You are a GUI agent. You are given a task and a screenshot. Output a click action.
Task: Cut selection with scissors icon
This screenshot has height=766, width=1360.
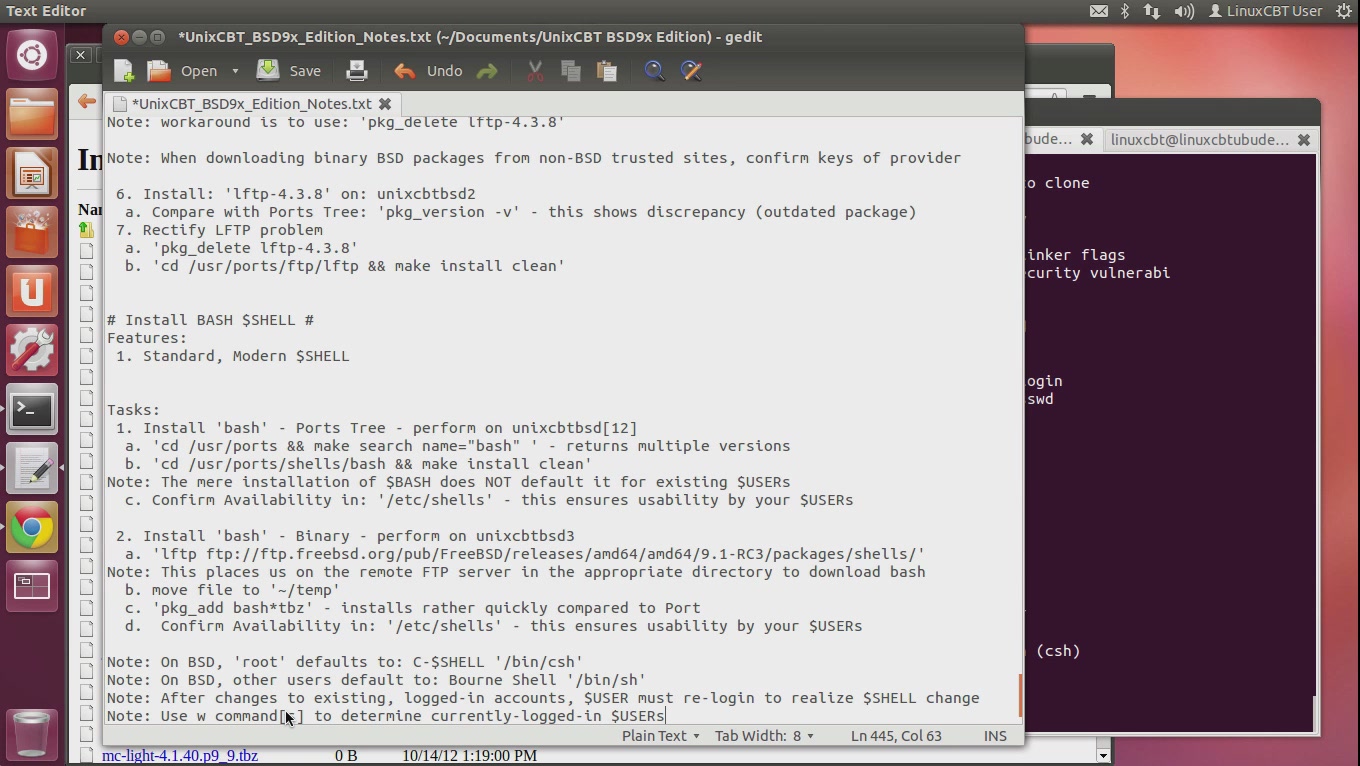(x=535, y=71)
